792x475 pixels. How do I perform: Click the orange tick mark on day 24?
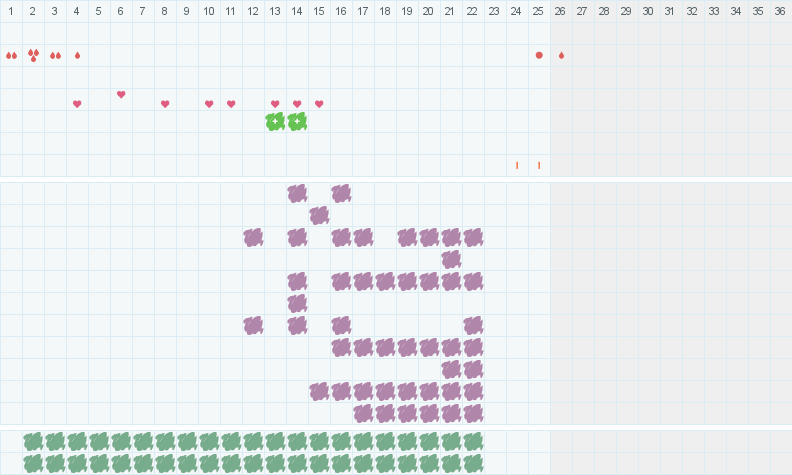[517, 165]
